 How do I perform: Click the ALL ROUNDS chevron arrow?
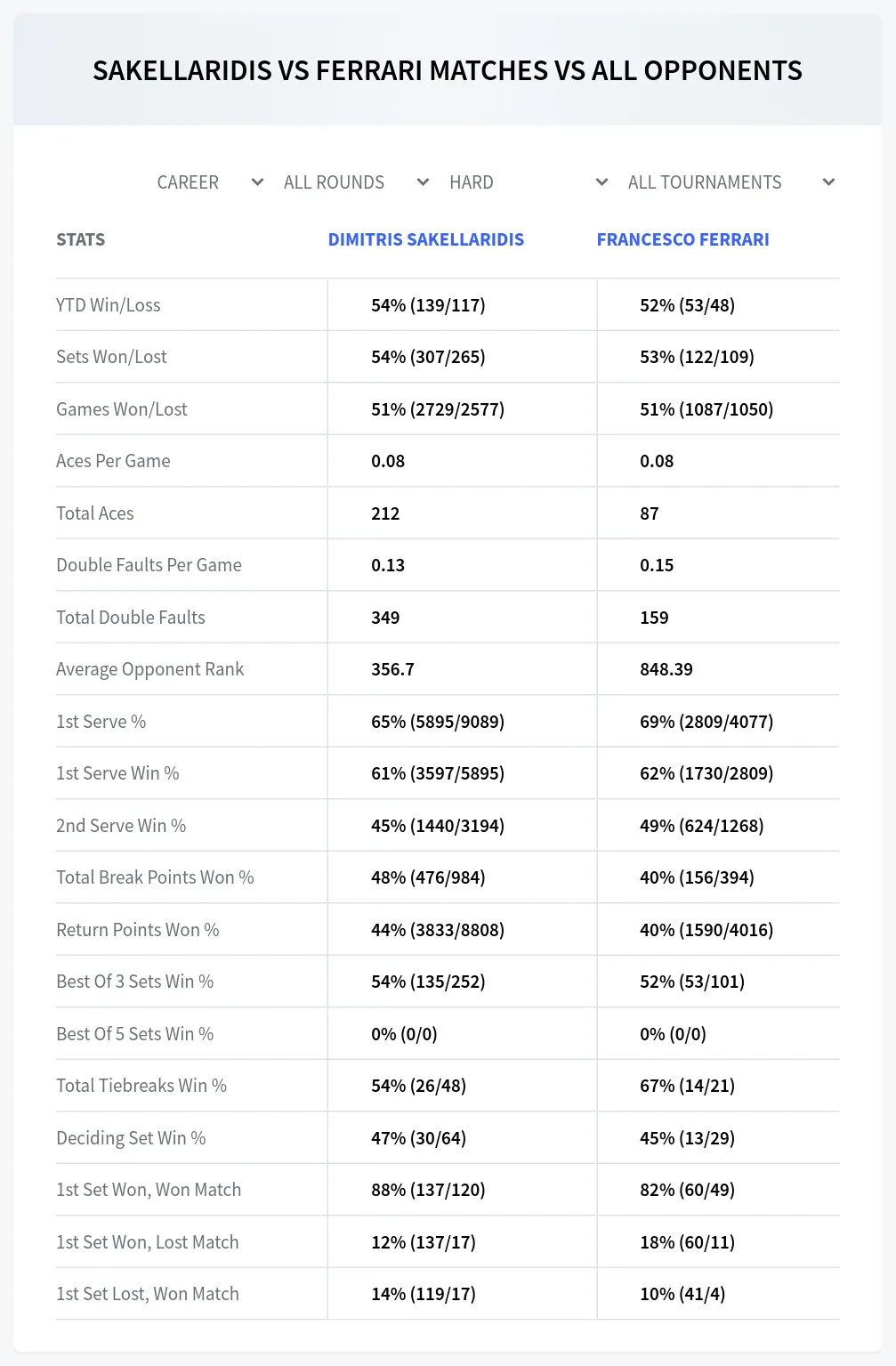point(424,182)
